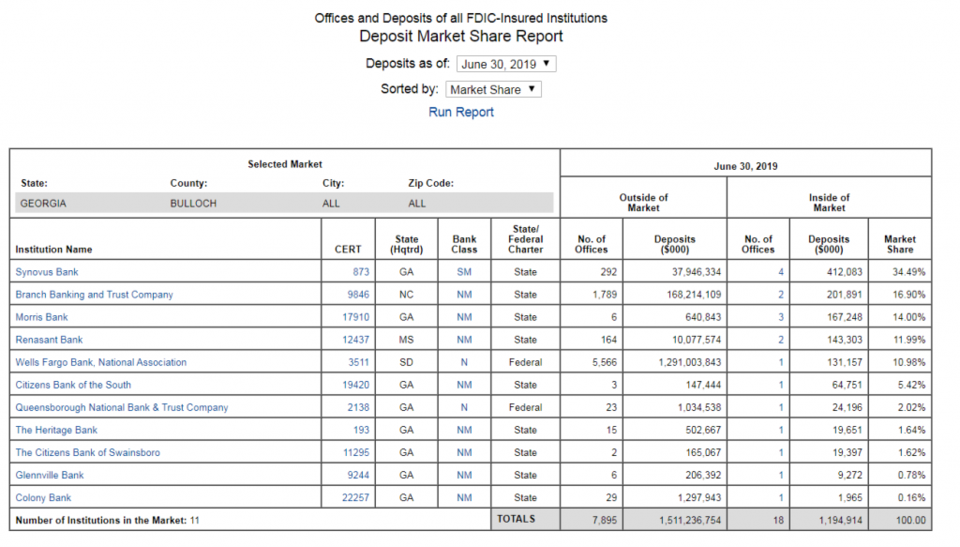Open the 'Deposits as of' date dropdown
This screenshot has height=547, width=960.
[x=506, y=64]
